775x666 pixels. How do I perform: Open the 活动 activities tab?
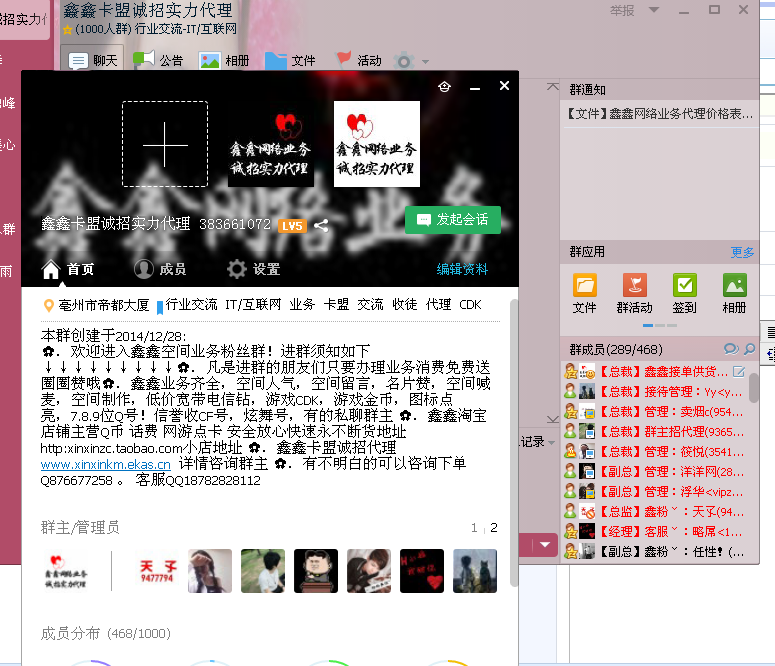(x=358, y=60)
